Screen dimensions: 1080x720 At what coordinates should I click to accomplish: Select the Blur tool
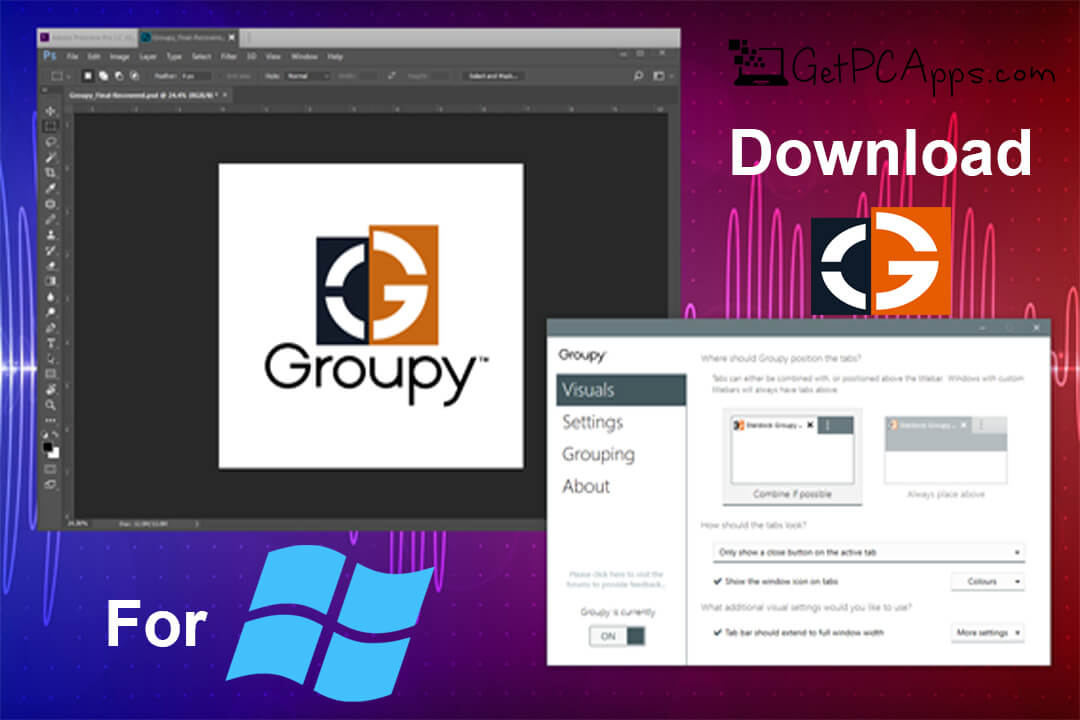click(50, 297)
